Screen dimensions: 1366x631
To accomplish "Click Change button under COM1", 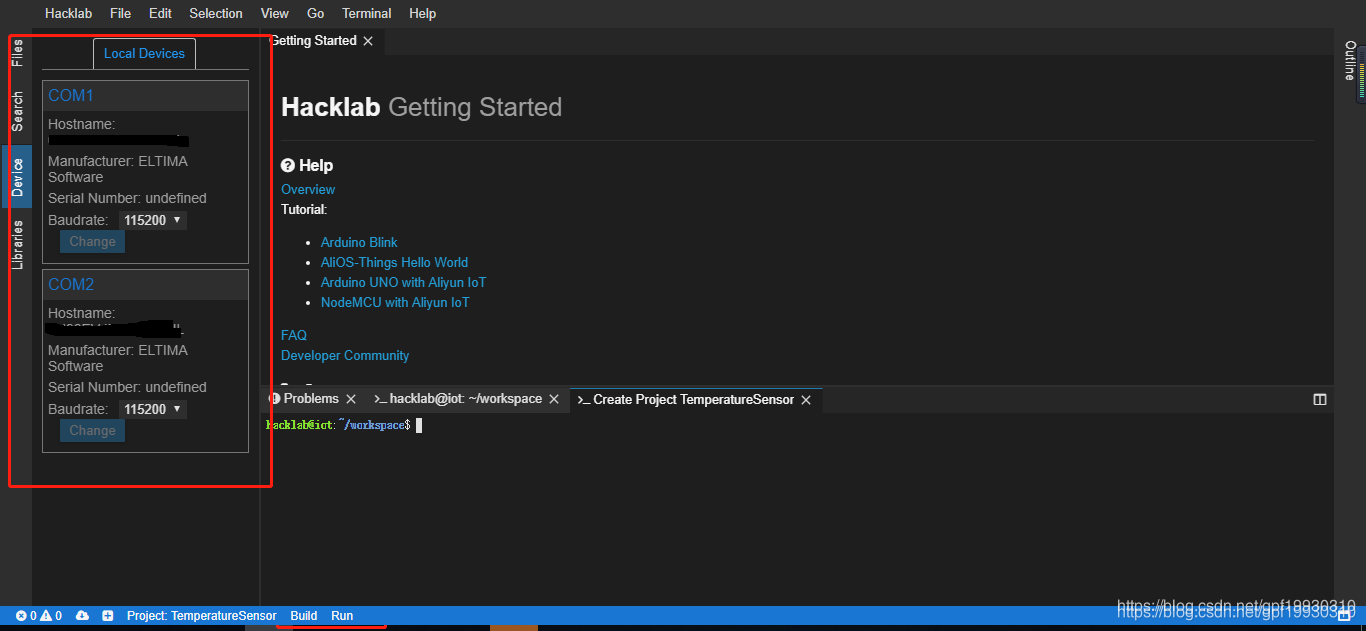I will 92,241.
